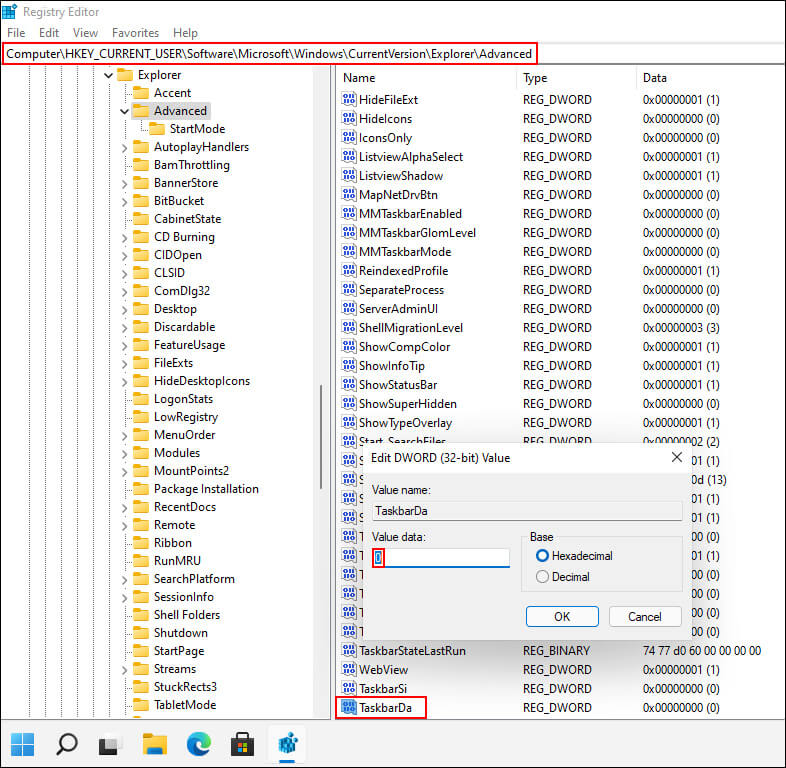Open the View menu
The height and width of the screenshot is (768, 786).
[x=85, y=33]
